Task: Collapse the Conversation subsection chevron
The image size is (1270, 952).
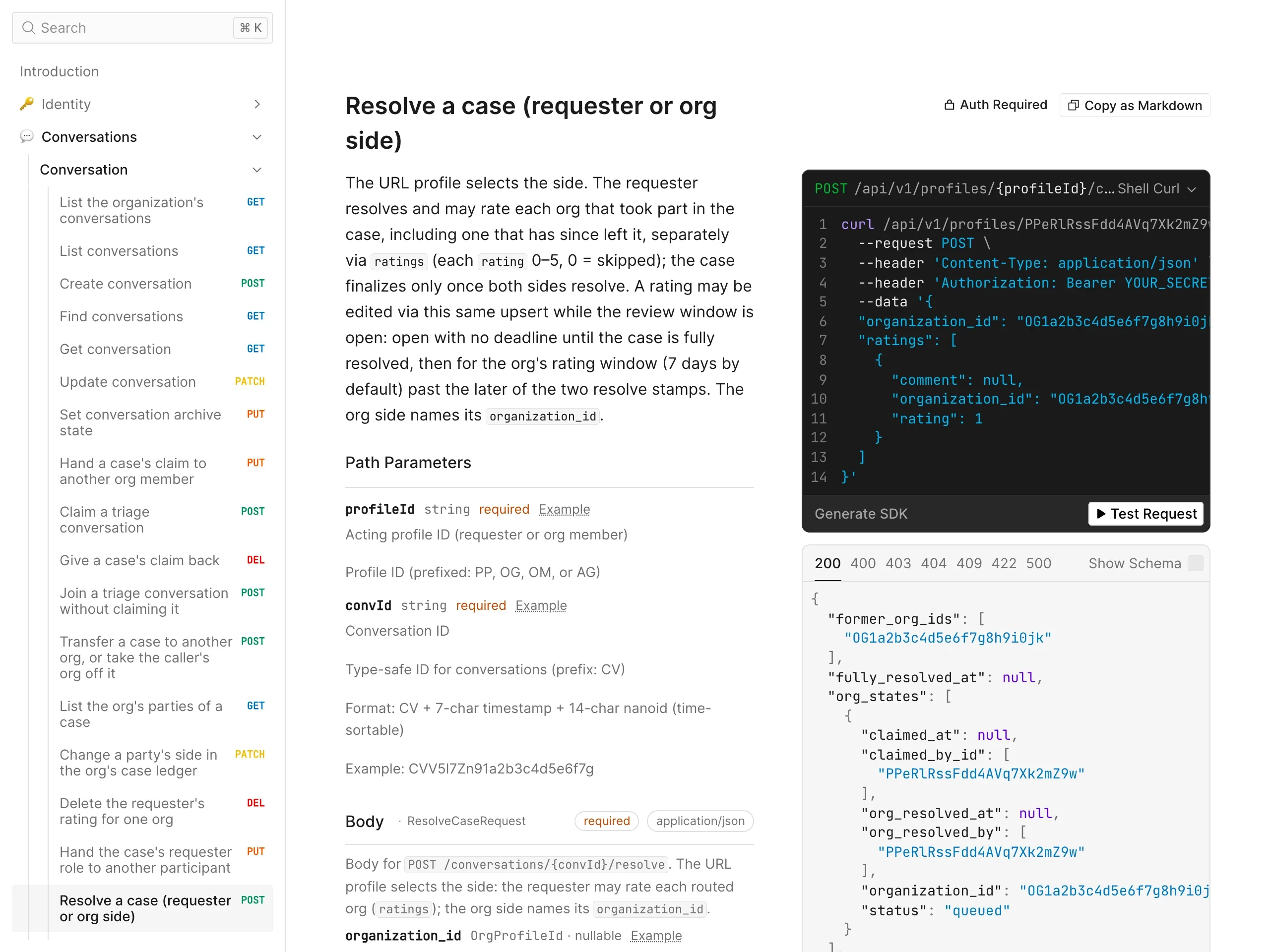Action: coord(257,169)
